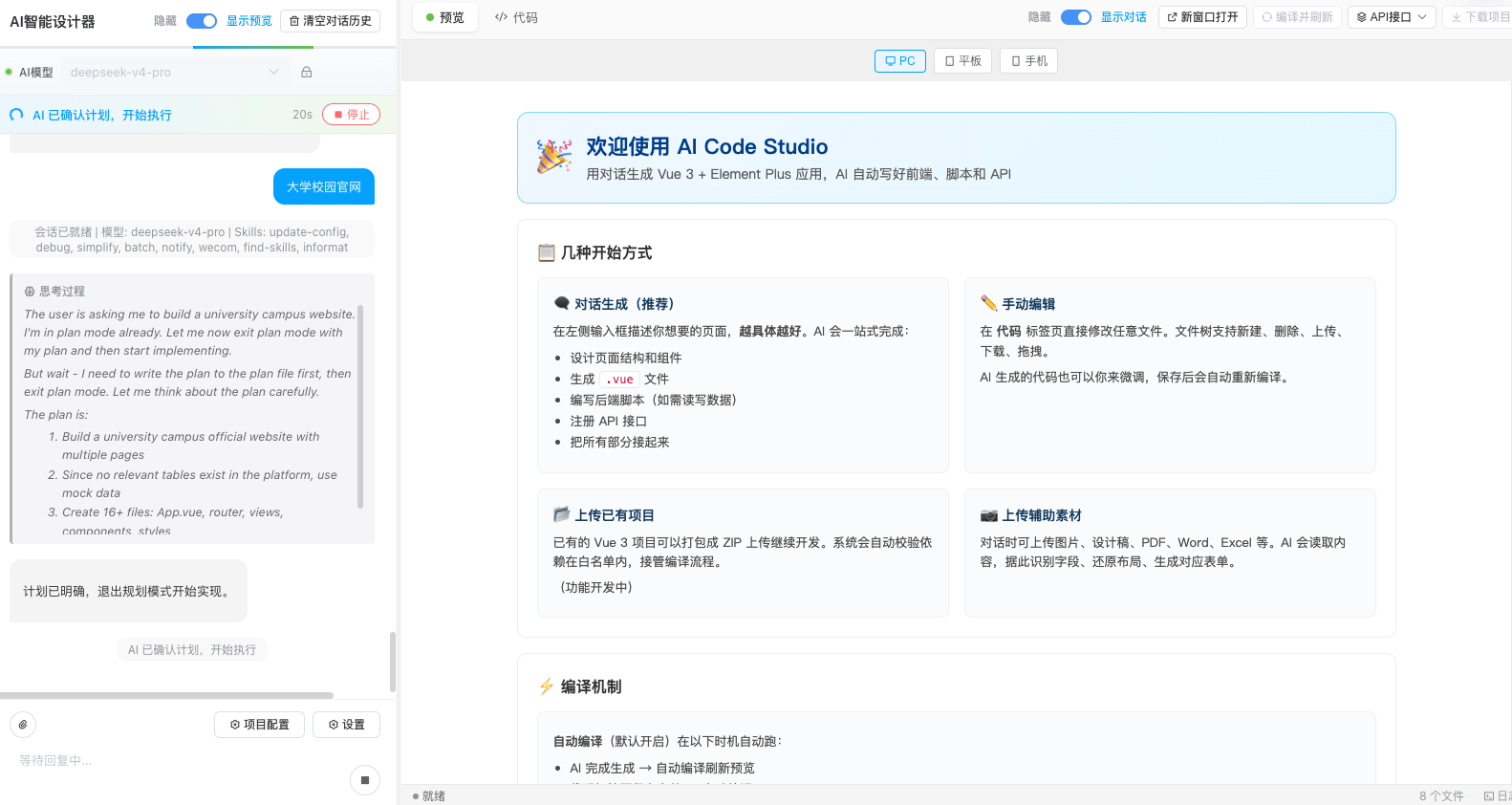
Task: Click the folder icon for 上传已有项目
Action: [562, 514]
